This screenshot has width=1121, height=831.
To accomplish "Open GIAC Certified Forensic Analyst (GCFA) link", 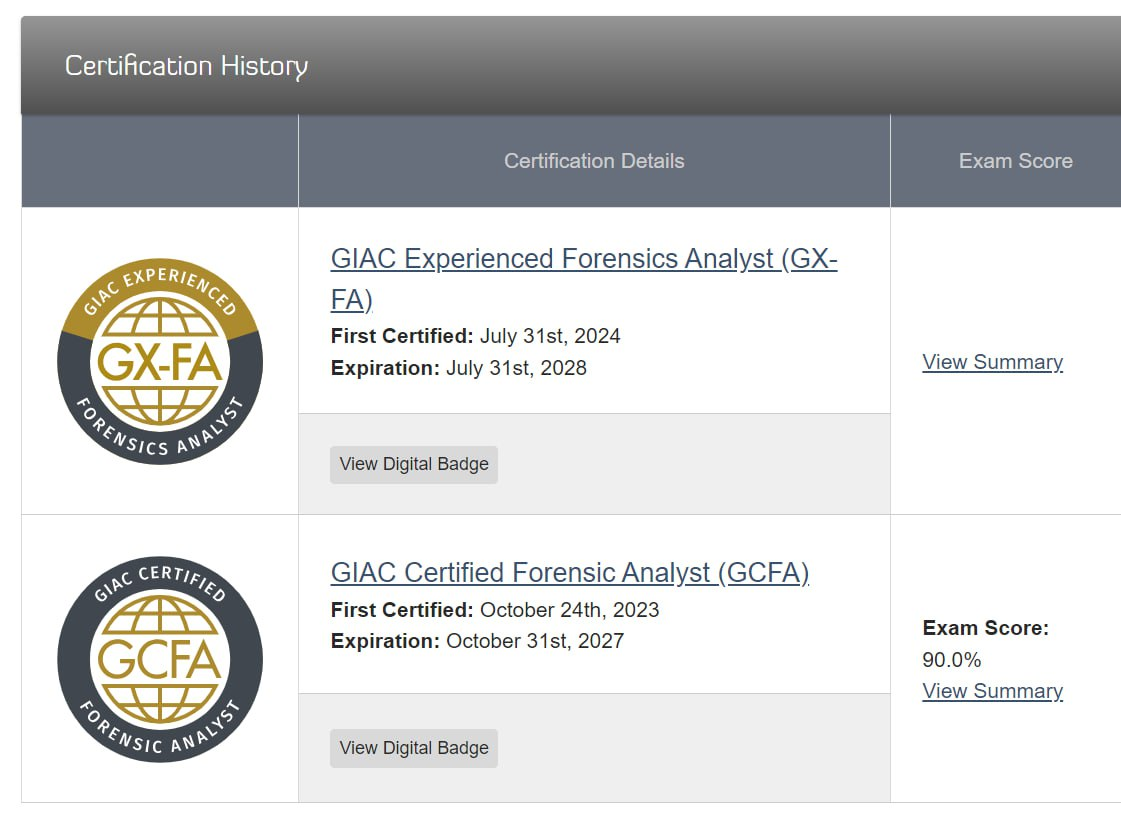I will point(570,573).
